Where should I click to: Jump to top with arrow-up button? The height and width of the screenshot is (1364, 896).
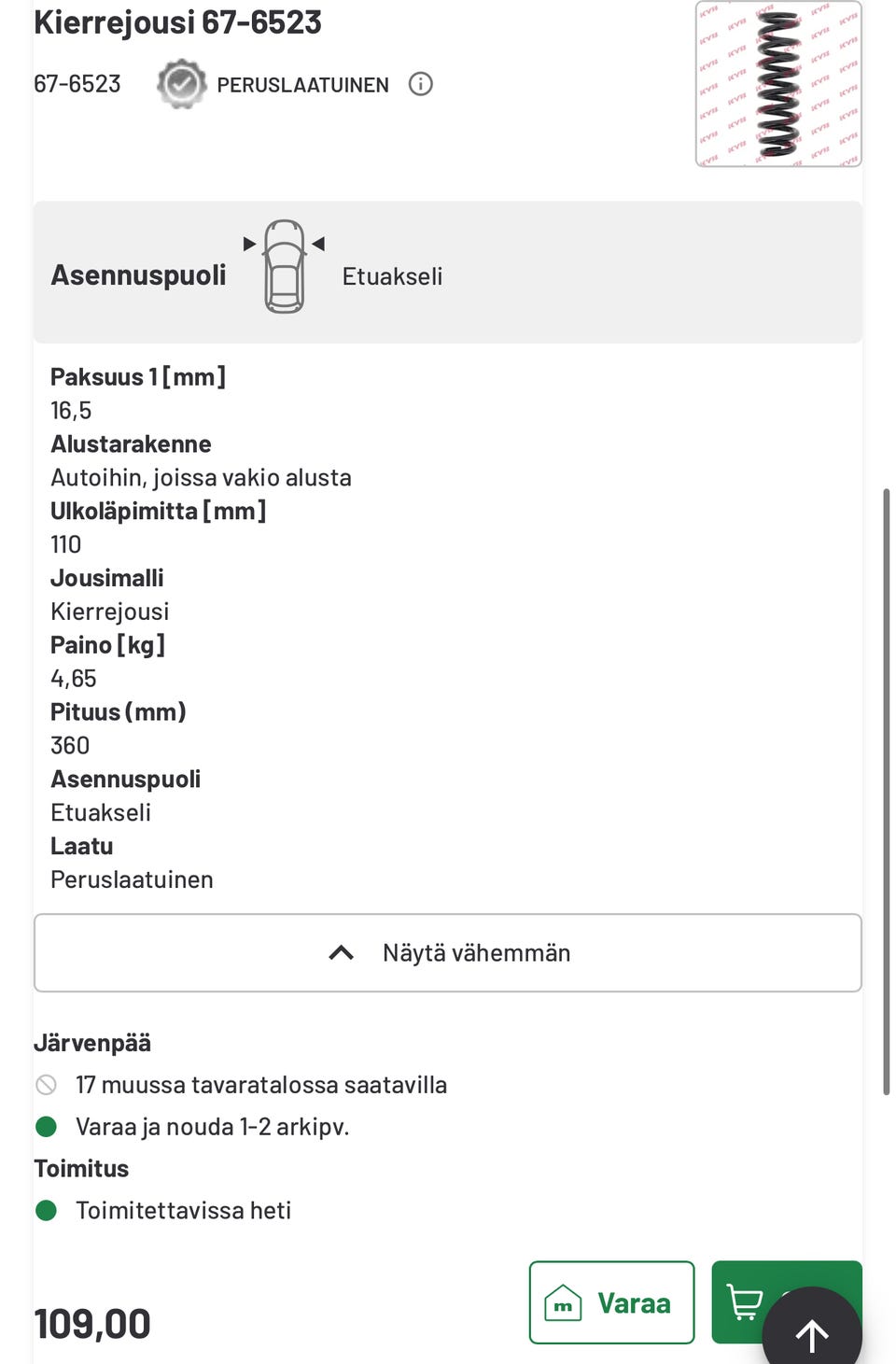812,1335
